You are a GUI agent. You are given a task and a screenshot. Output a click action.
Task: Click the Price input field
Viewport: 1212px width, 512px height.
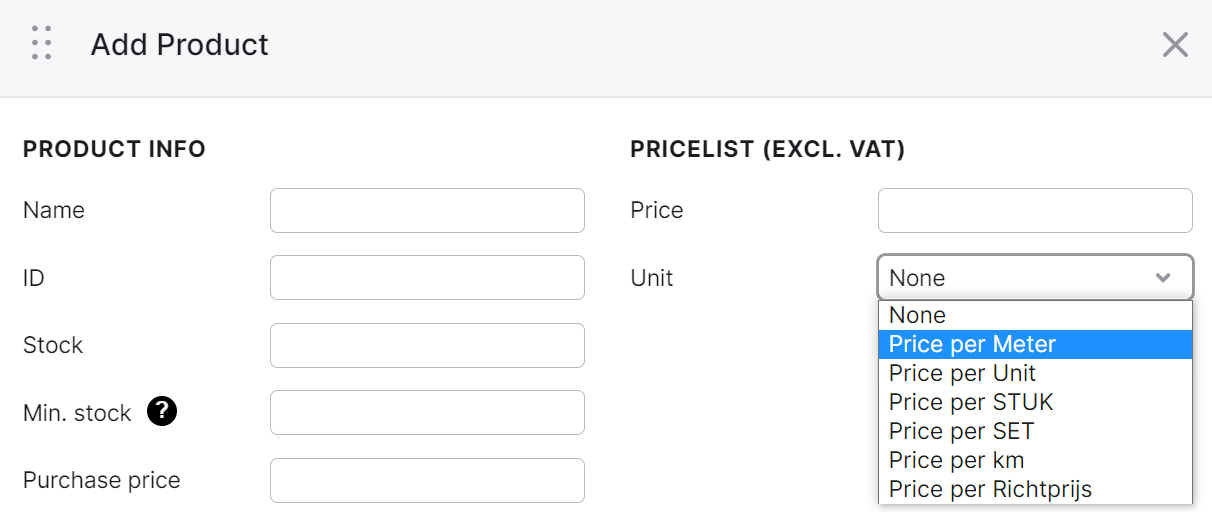[x=1035, y=210]
